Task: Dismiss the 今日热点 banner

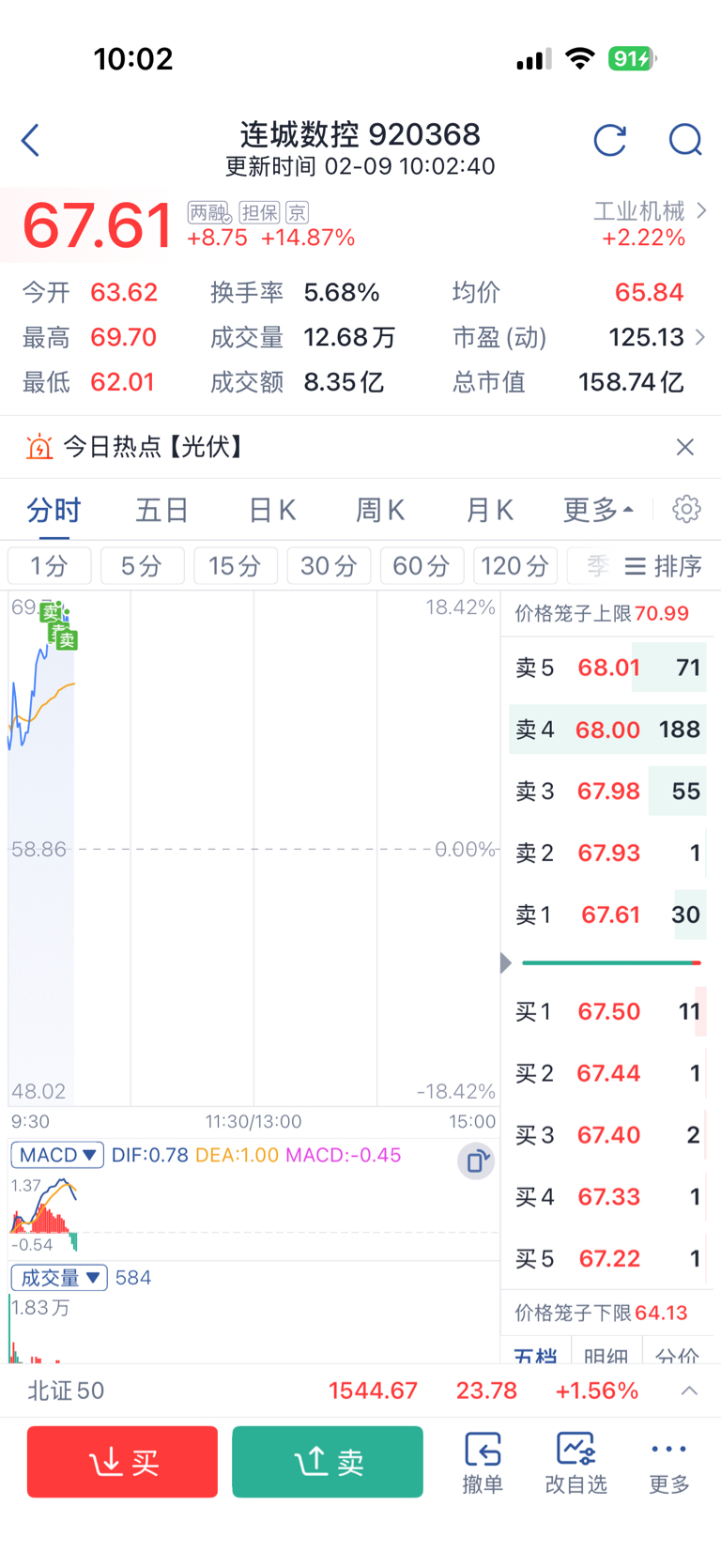Action: 685,447
